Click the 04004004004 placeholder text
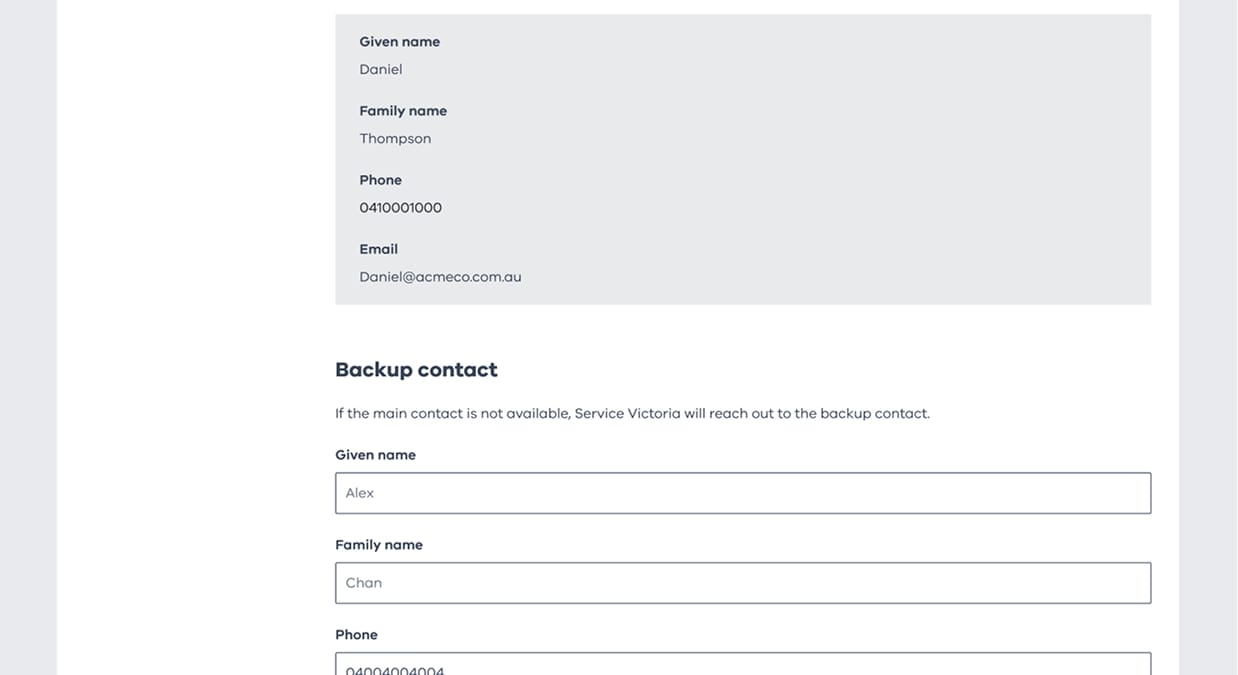The image size is (1238, 675). point(395,670)
